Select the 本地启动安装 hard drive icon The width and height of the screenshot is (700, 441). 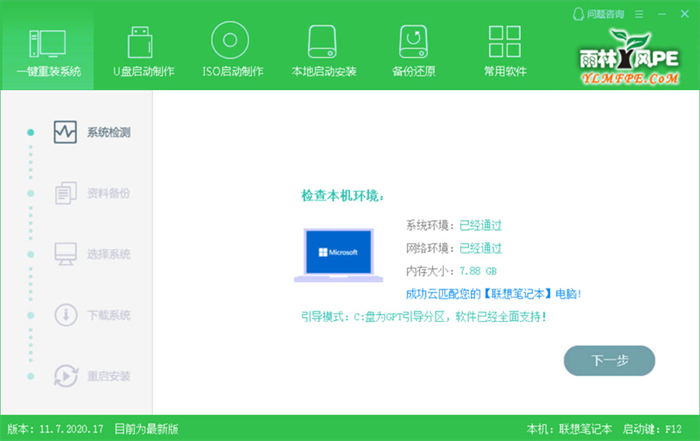coord(323,42)
